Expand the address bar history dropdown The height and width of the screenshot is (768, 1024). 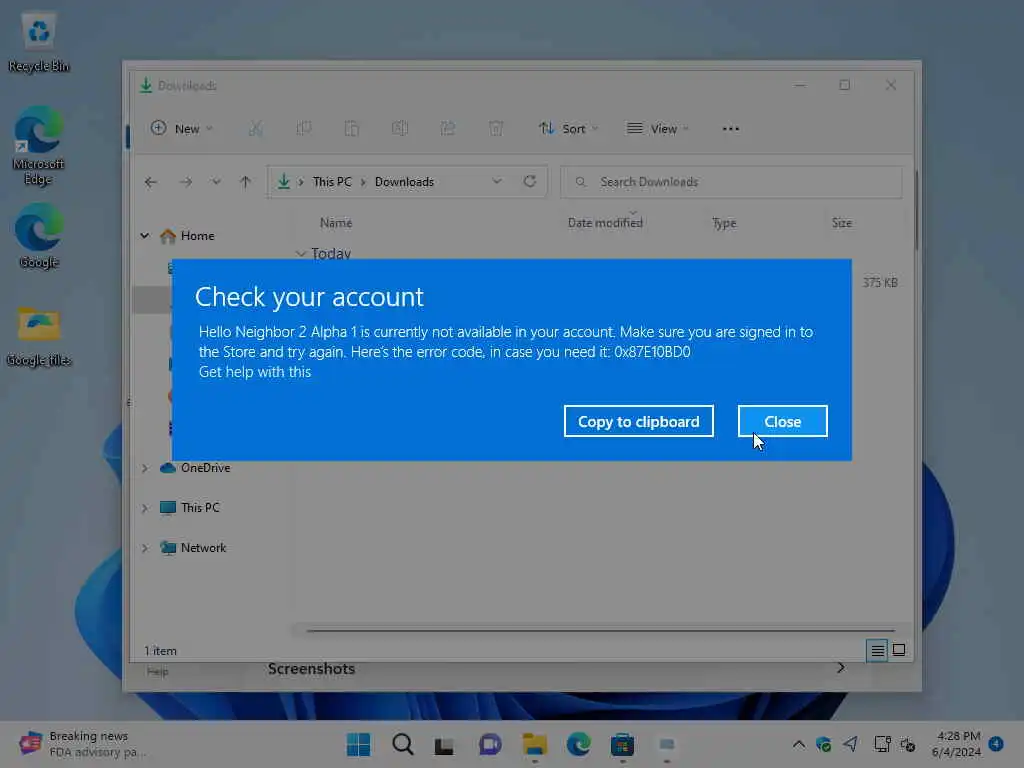coord(497,182)
